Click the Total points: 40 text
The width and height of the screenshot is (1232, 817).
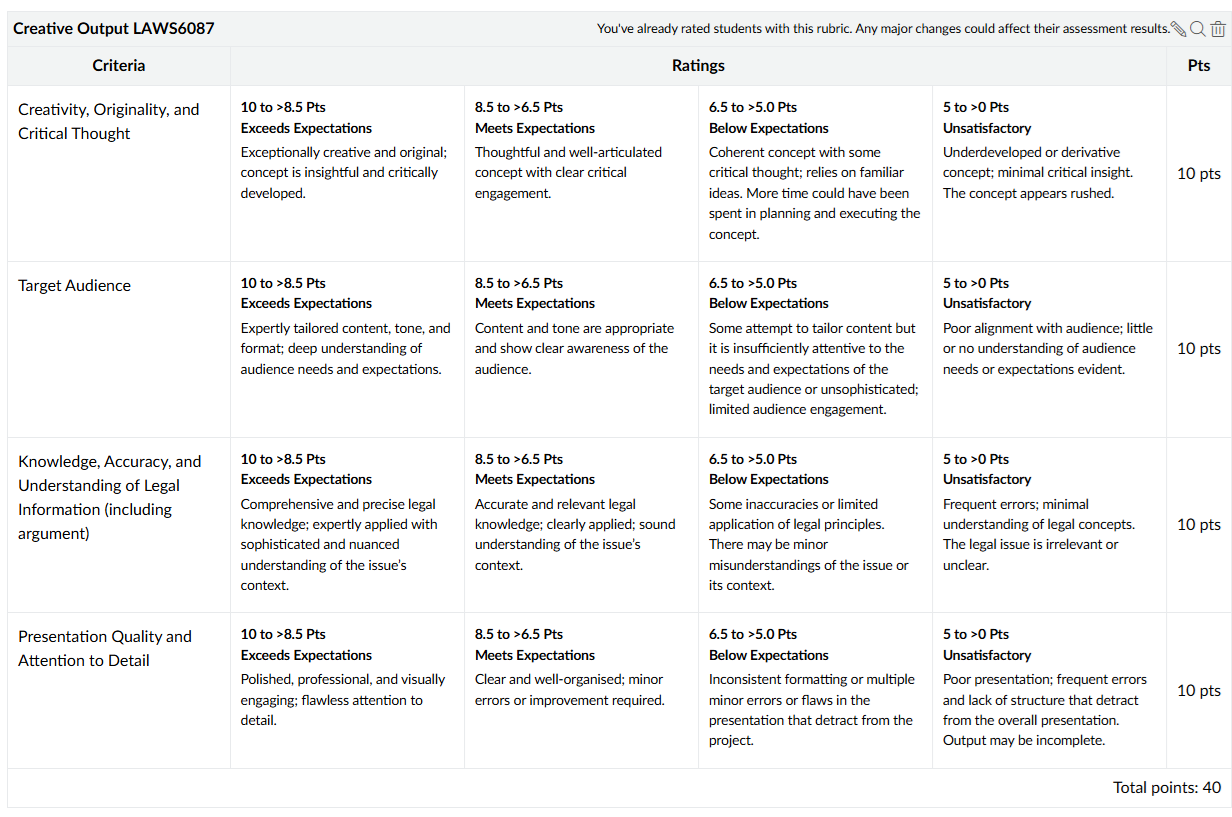click(1166, 788)
